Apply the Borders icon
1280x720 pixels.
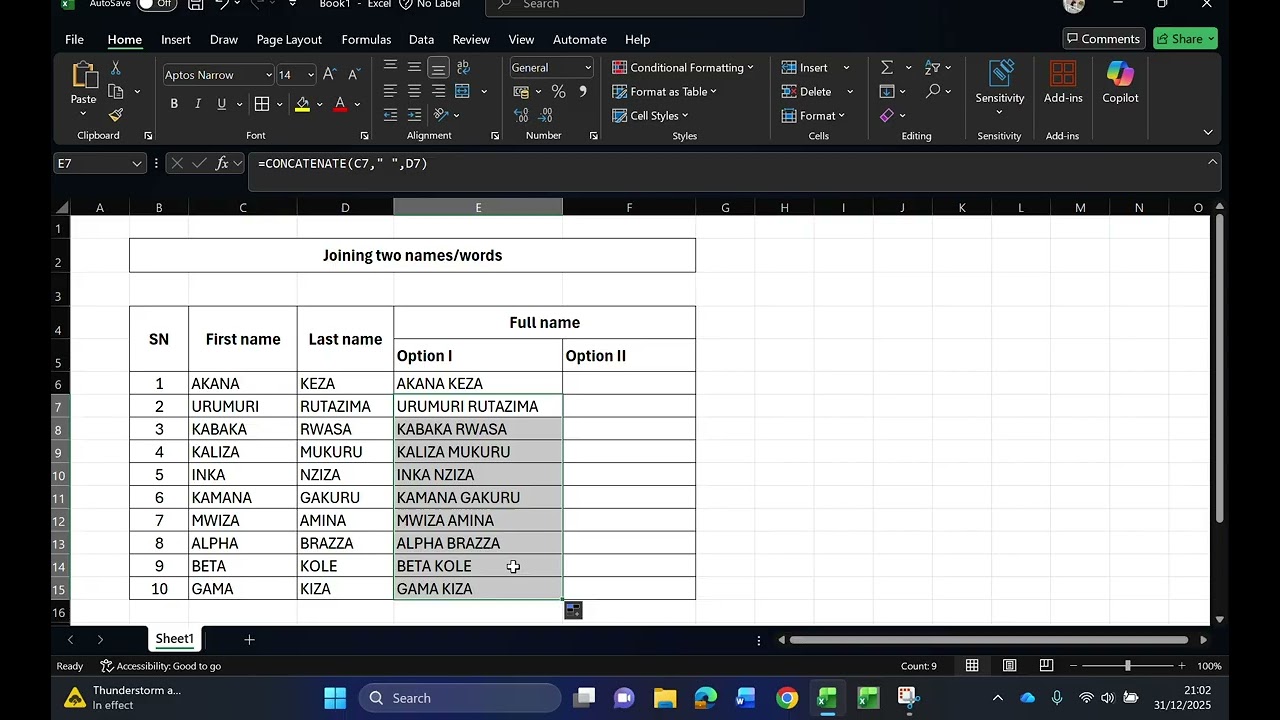click(x=262, y=104)
